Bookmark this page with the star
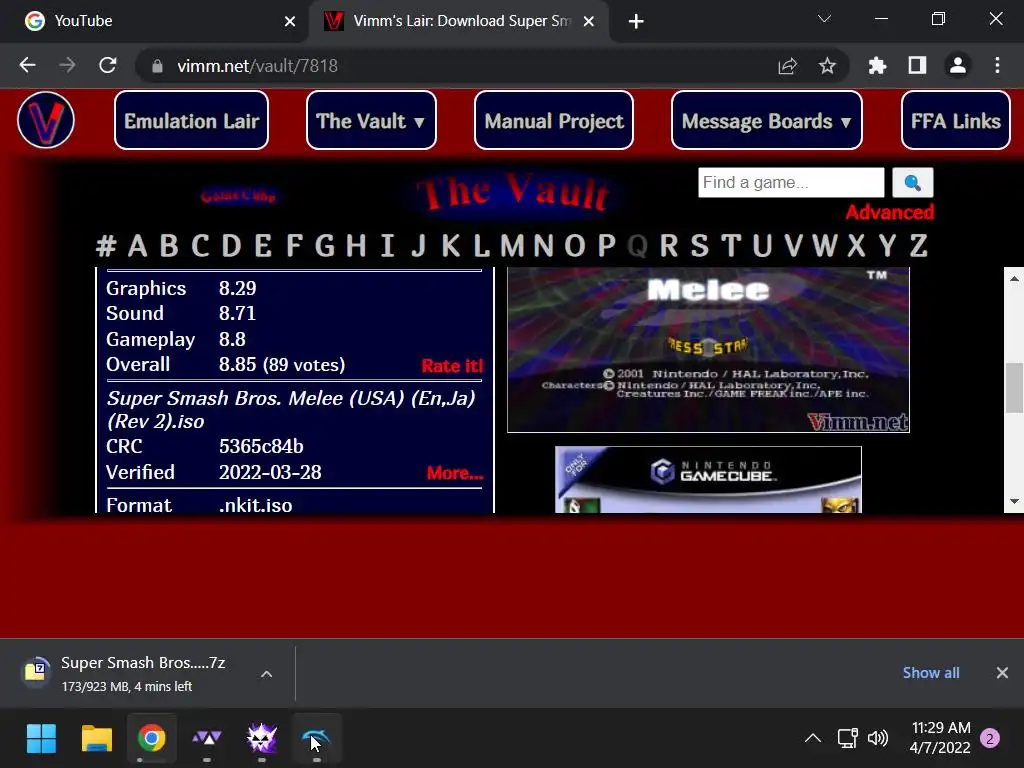The width and height of the screenshot is (1024, 768). [827, 65]
